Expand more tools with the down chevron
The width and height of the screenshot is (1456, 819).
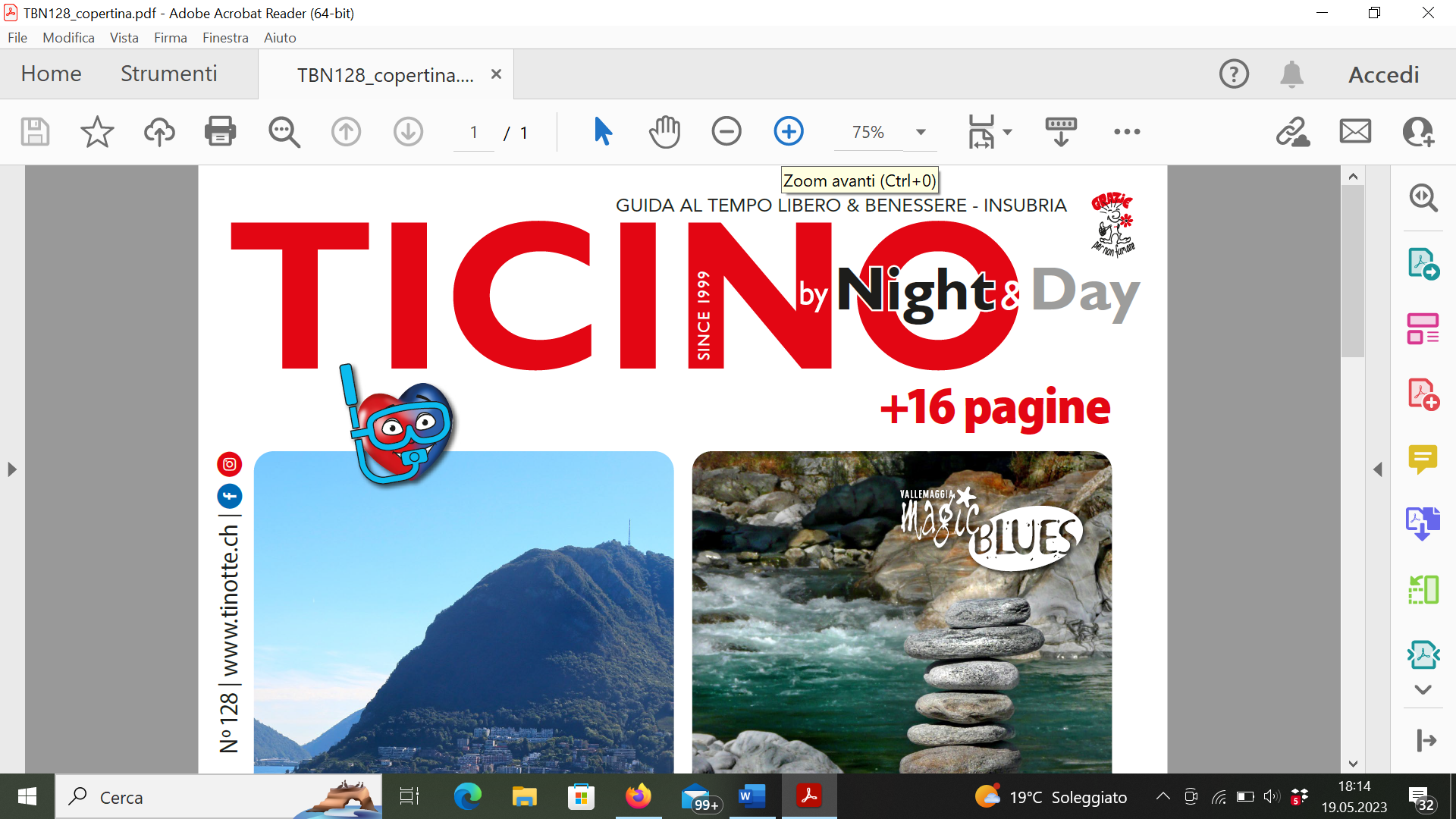coord(1423,689)
